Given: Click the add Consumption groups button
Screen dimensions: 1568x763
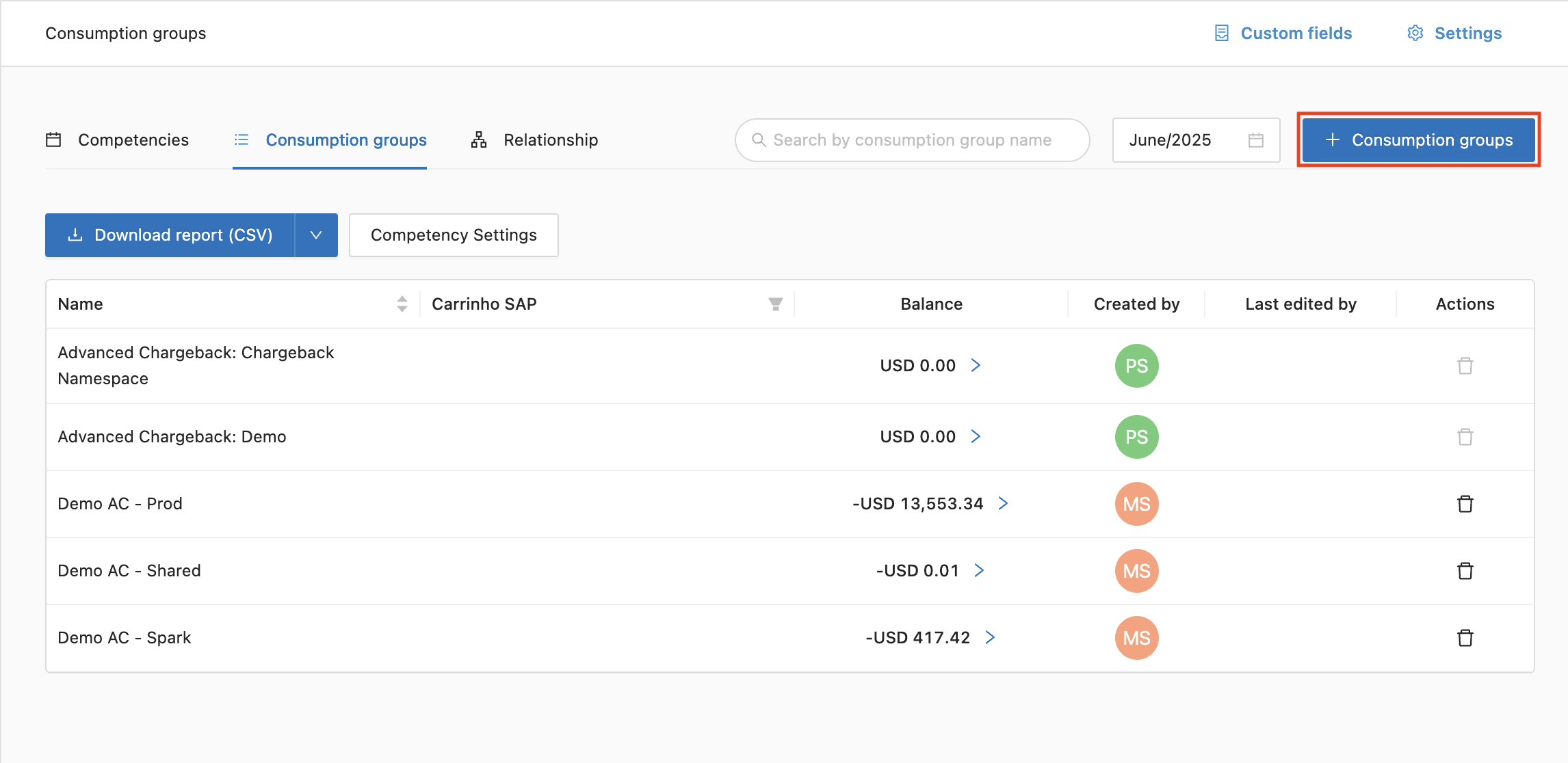Looking at the screenshot, I should click(1418, 140).
